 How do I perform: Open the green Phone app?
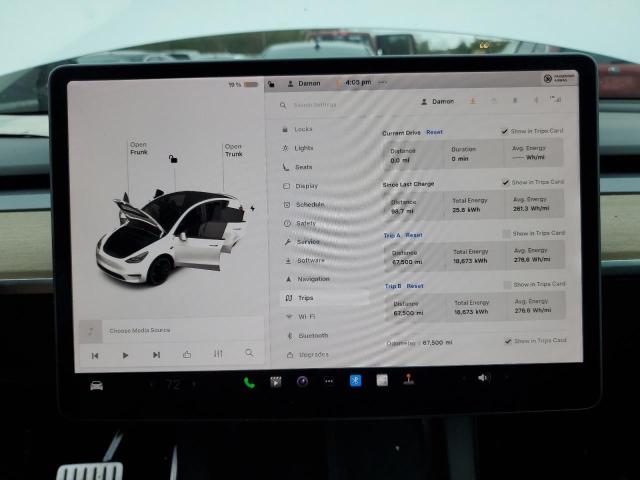(249, 383)
